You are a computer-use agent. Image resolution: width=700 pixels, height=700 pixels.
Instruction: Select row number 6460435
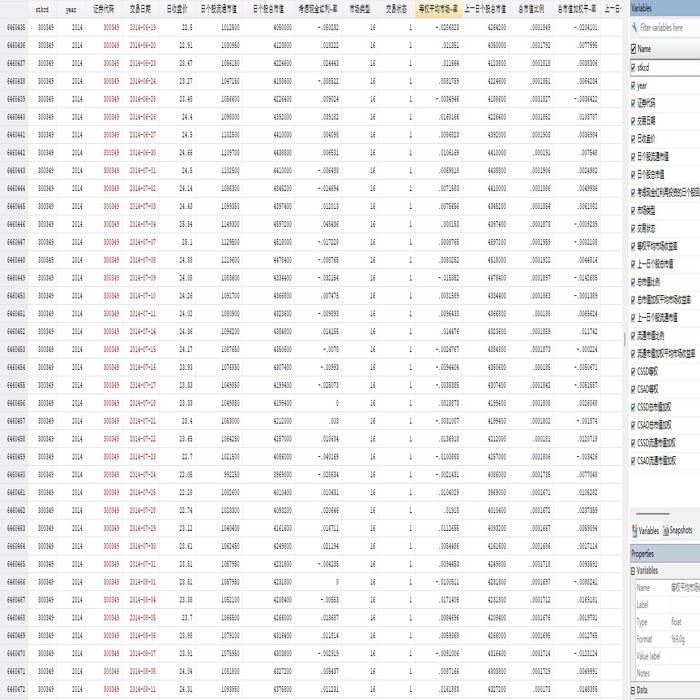click(x=16, y=28)
